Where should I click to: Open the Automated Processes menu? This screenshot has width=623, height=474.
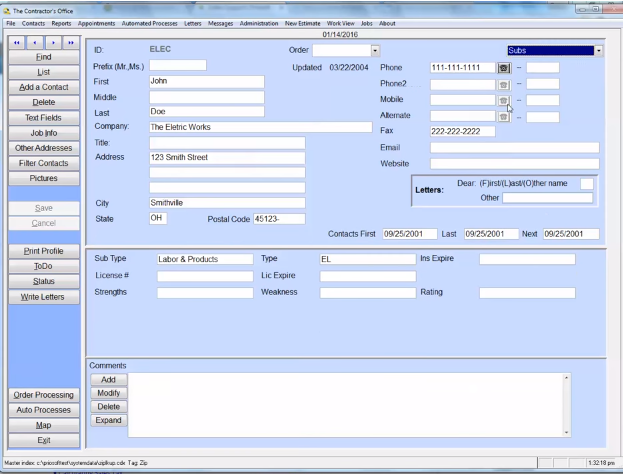pyautogui.click(x=148, y=23)
